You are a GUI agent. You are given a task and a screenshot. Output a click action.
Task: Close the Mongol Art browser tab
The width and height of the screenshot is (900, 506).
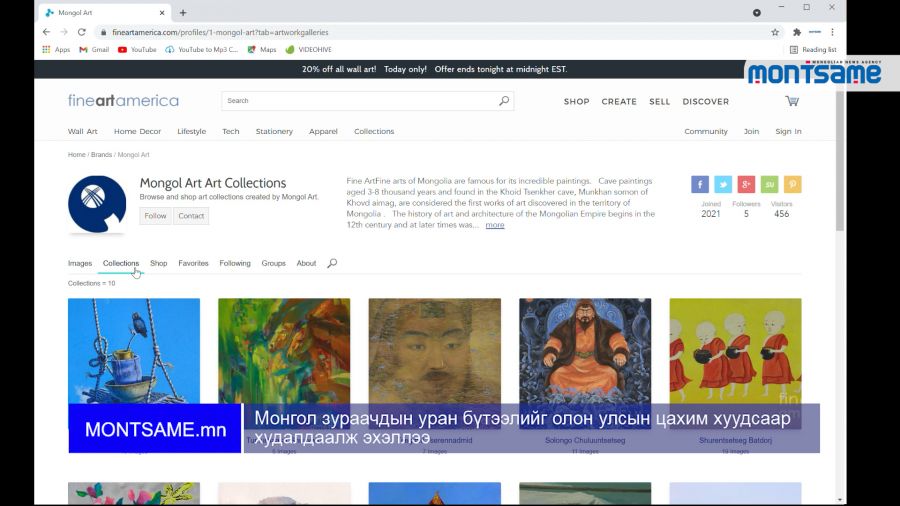(x=162, y=13)
